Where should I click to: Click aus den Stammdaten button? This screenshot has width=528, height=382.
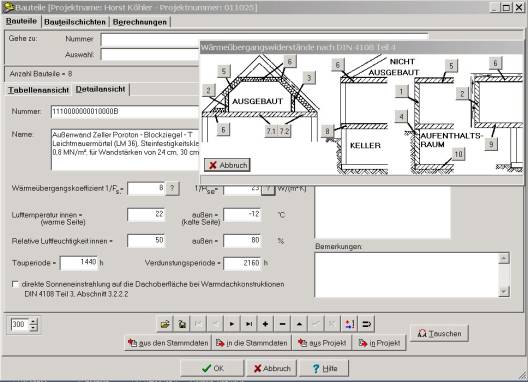pos(168,343)
